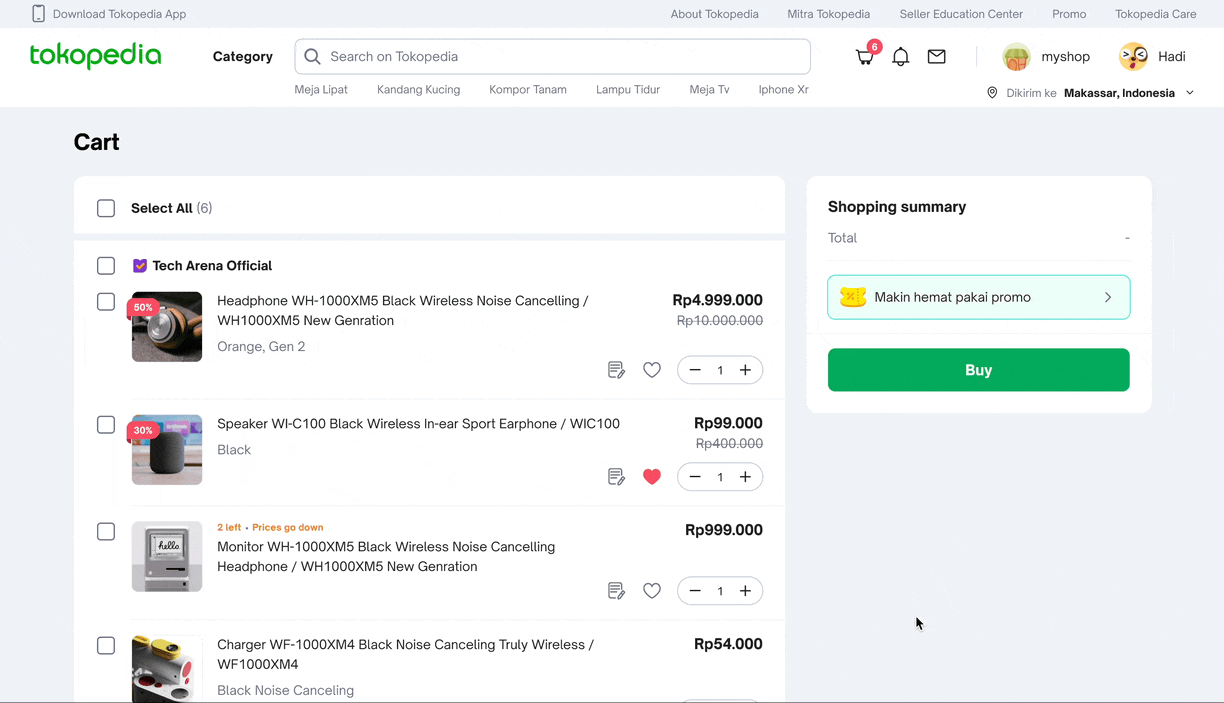Add Headphone WH-1000XM5 to wishlist heart
Image resolution: width=1224 pixels, height=703 pixels.
coord(652,370)
